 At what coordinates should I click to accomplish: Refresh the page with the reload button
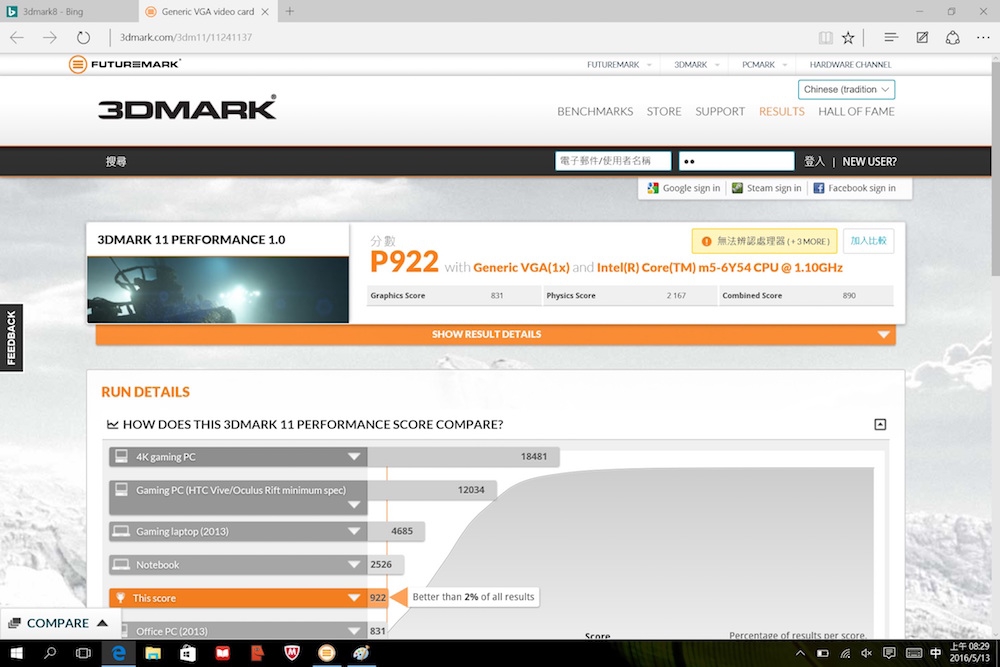[84, 38]
